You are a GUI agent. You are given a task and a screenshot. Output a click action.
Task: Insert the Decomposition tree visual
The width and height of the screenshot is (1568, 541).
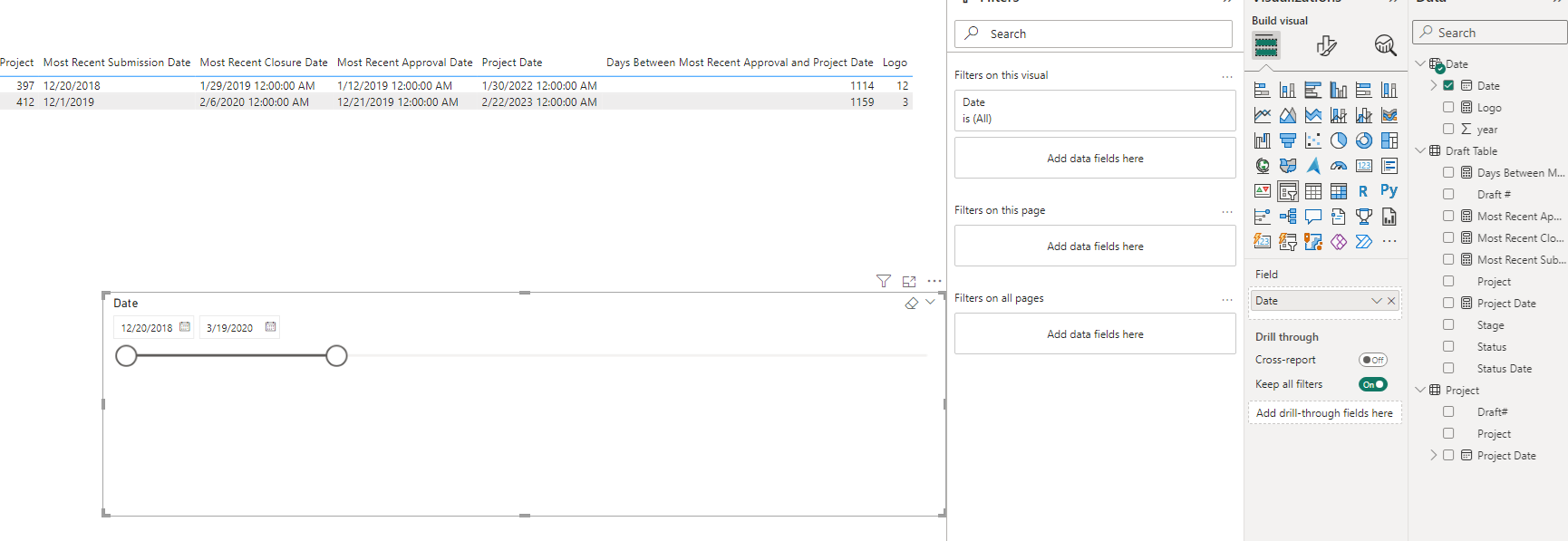pyautogui.click(x=1288, y=217)
